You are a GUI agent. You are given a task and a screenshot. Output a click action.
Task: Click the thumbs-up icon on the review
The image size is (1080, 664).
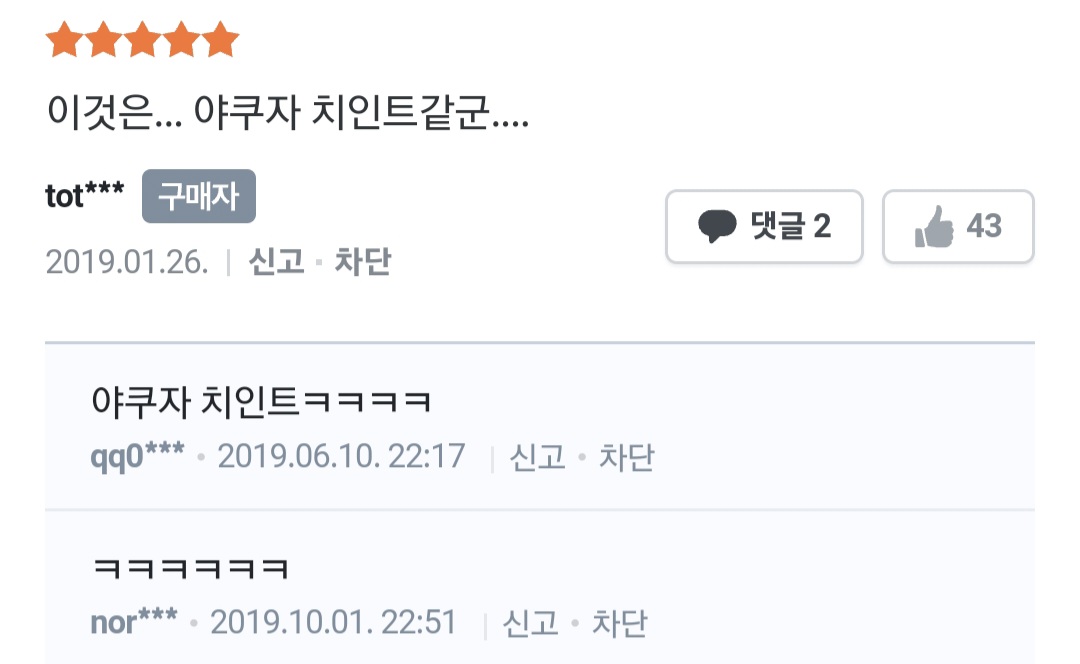[934, 227]
